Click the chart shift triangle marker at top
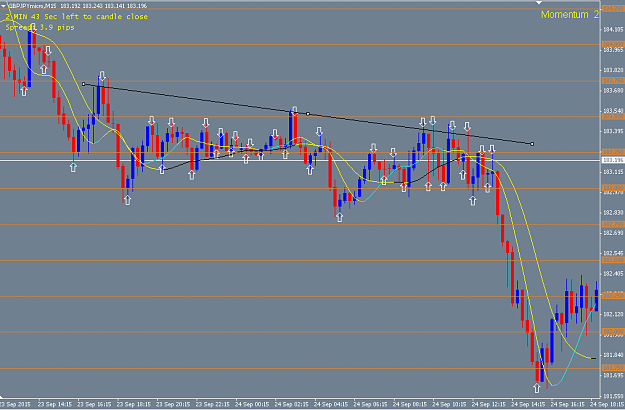 pos(539,2)
